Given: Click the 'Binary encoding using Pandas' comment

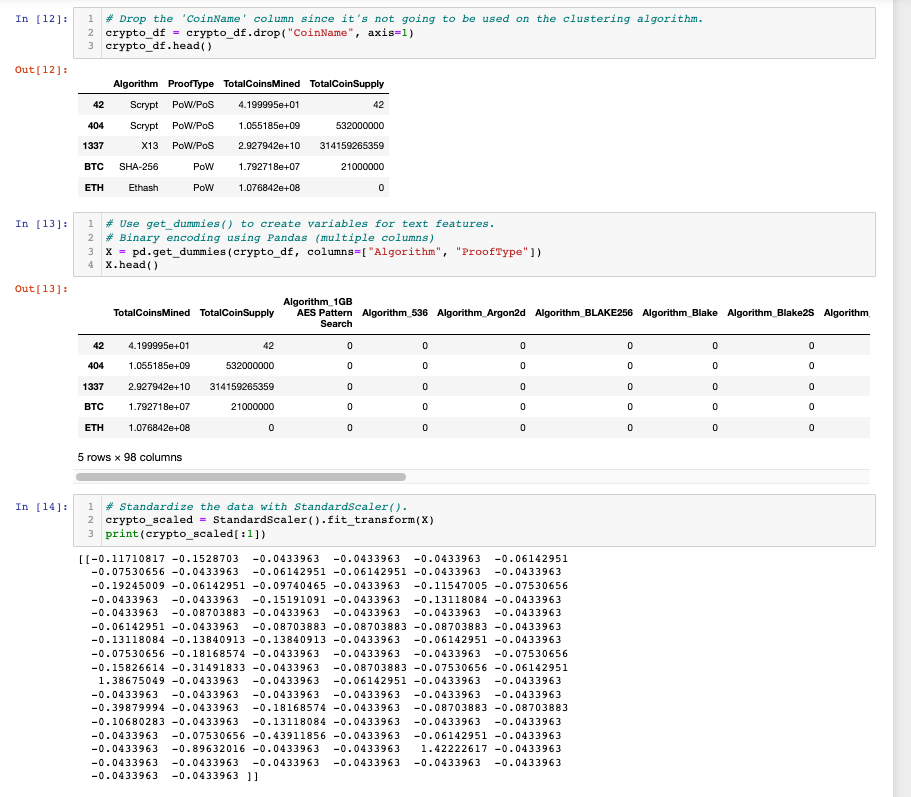Looking at the screenshot, I should 270,238.
